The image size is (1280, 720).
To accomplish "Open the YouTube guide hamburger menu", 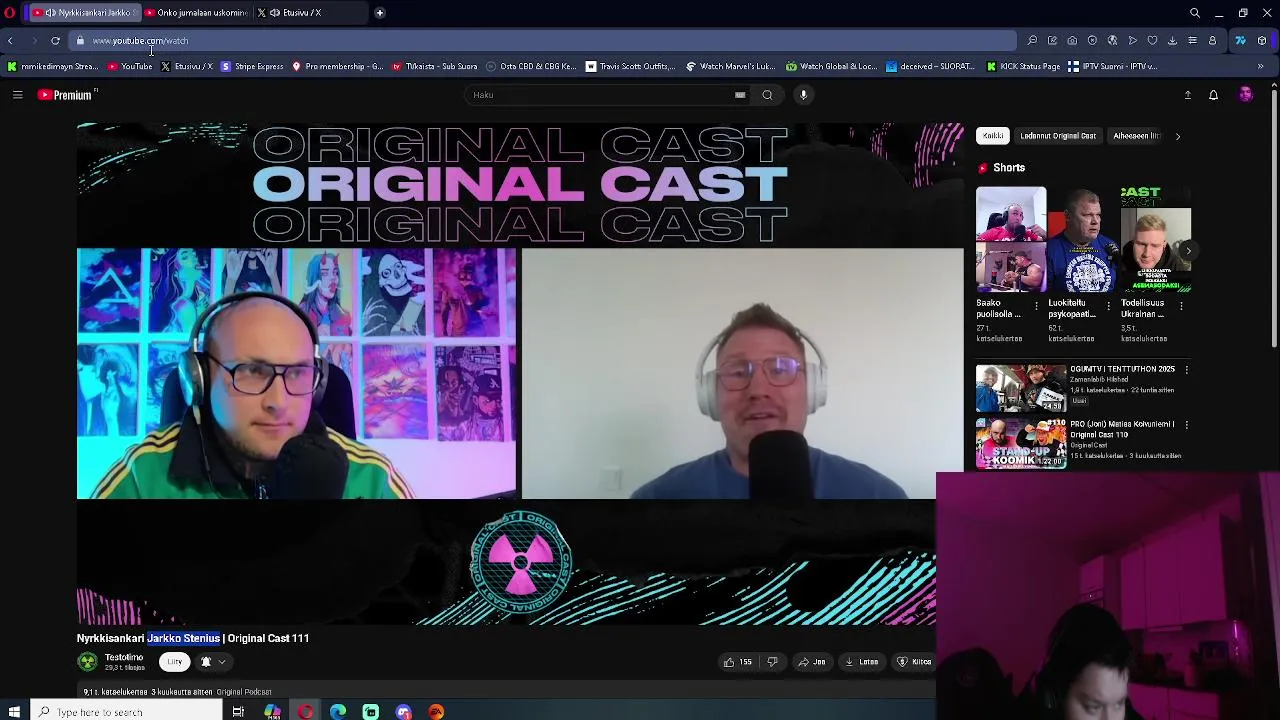I will [17, 95].
